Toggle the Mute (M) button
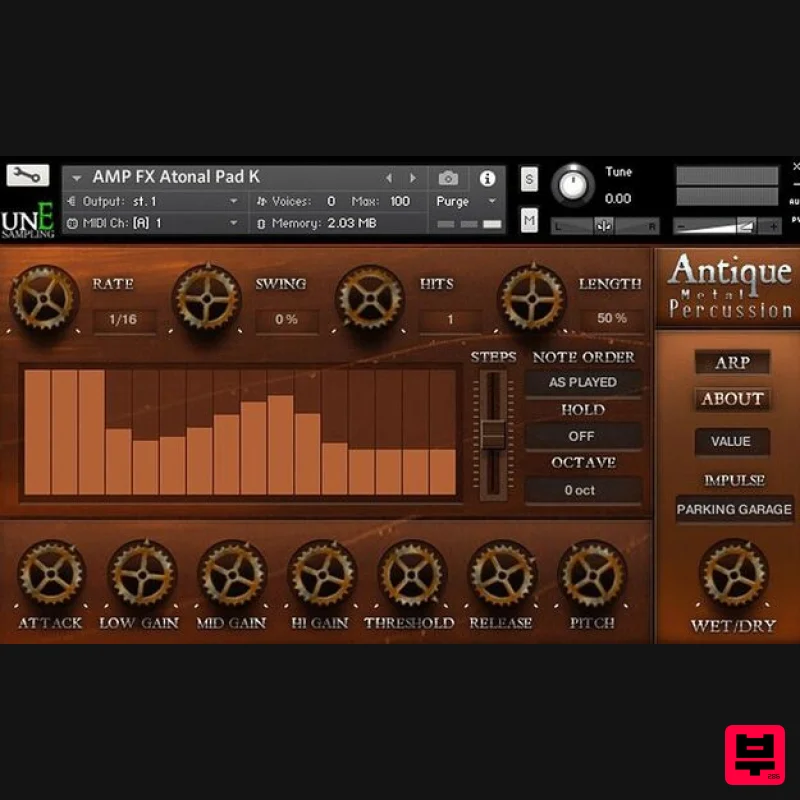 coord(529,219)
